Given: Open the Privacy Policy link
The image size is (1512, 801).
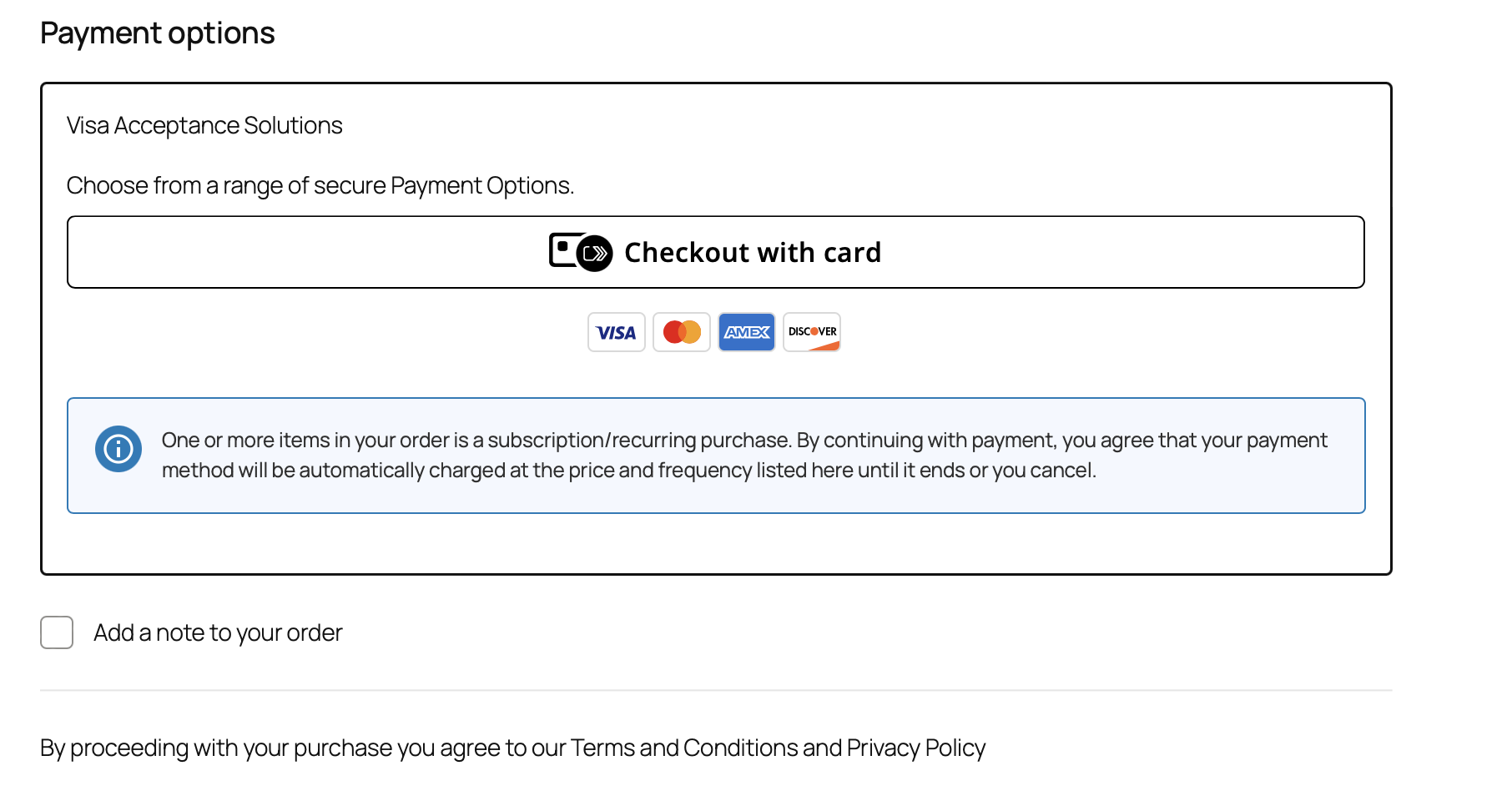Looking at the screenshot, I should coord(915,748).
